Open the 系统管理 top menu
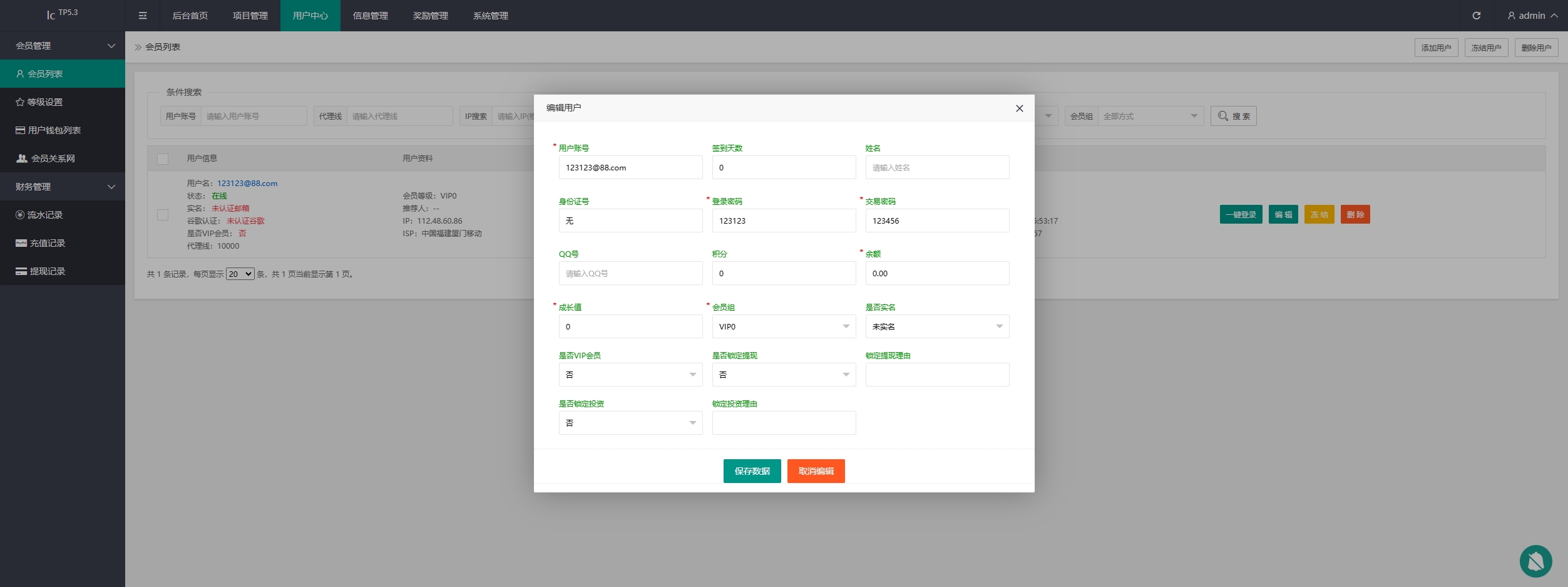 [x=490, y=16]
